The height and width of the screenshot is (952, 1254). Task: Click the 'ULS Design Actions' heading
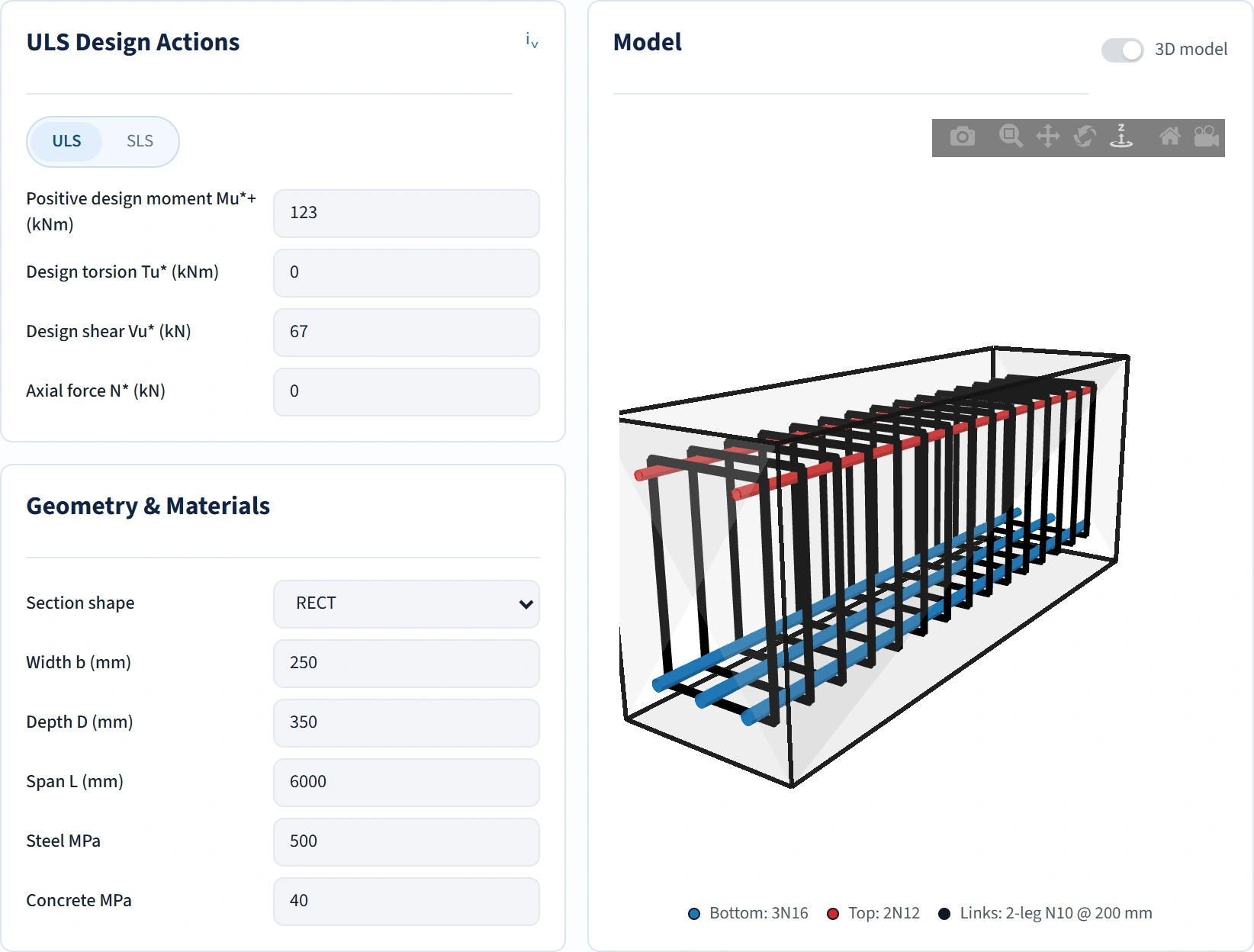[x=133, y=42]
